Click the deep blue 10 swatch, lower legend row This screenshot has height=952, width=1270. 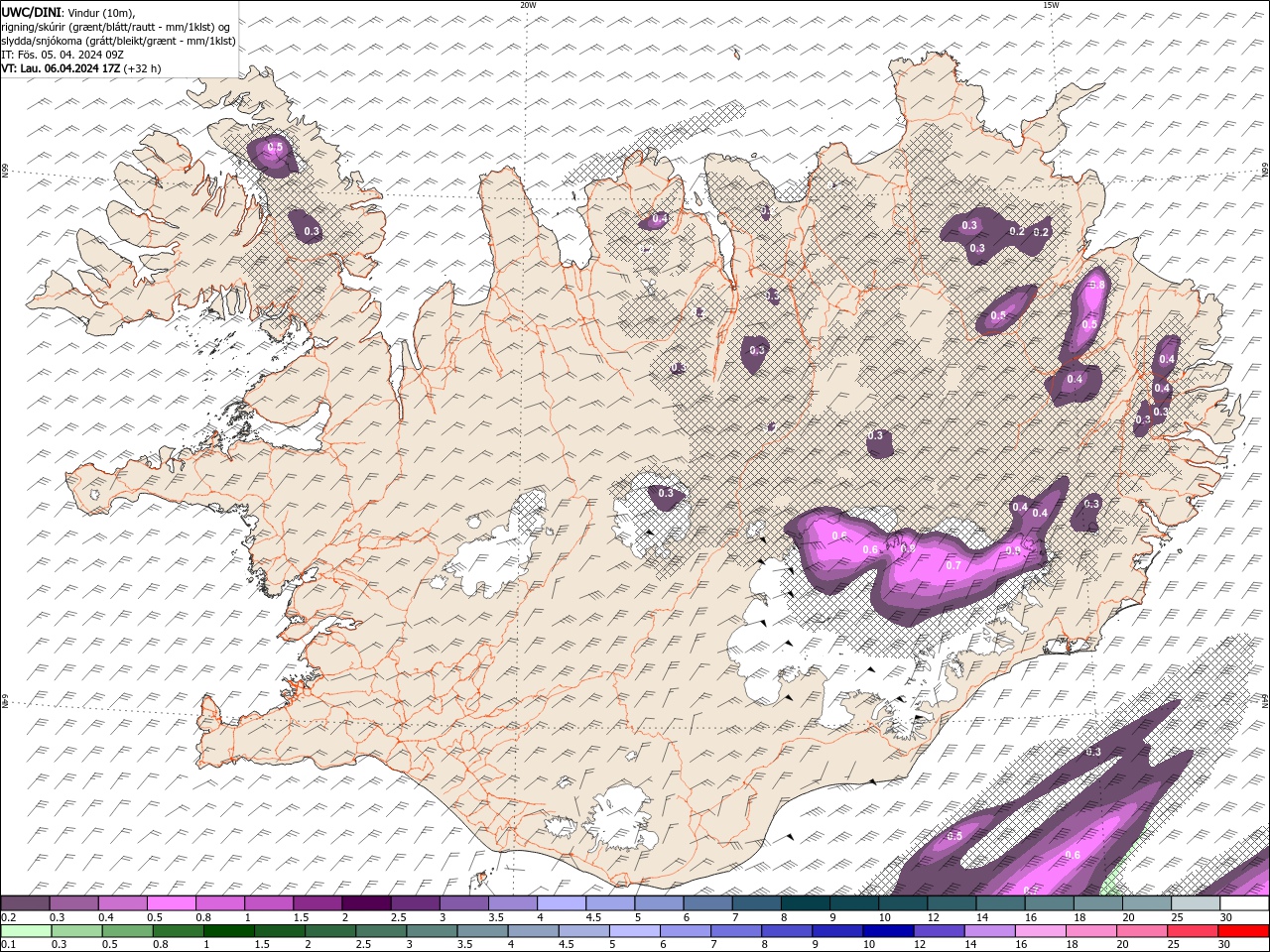(888, 931)
